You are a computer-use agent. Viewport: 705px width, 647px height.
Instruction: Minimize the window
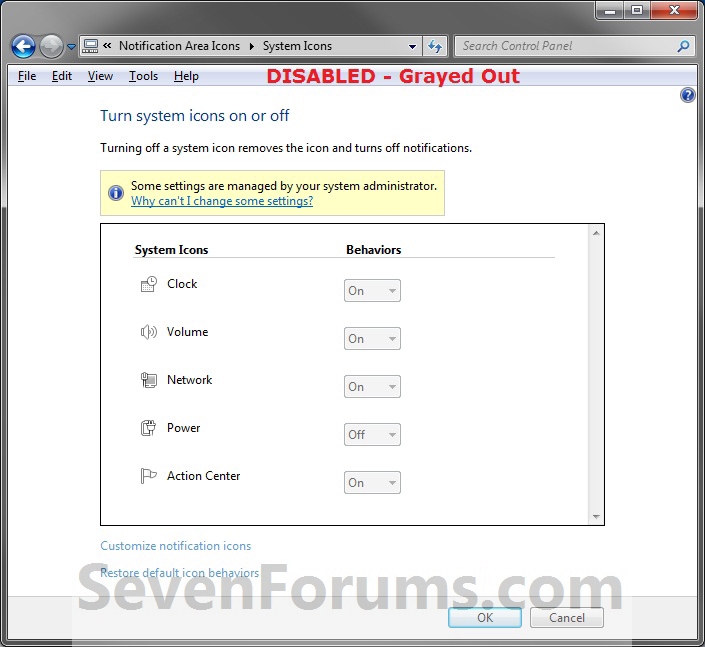click(x=610, y=11)
